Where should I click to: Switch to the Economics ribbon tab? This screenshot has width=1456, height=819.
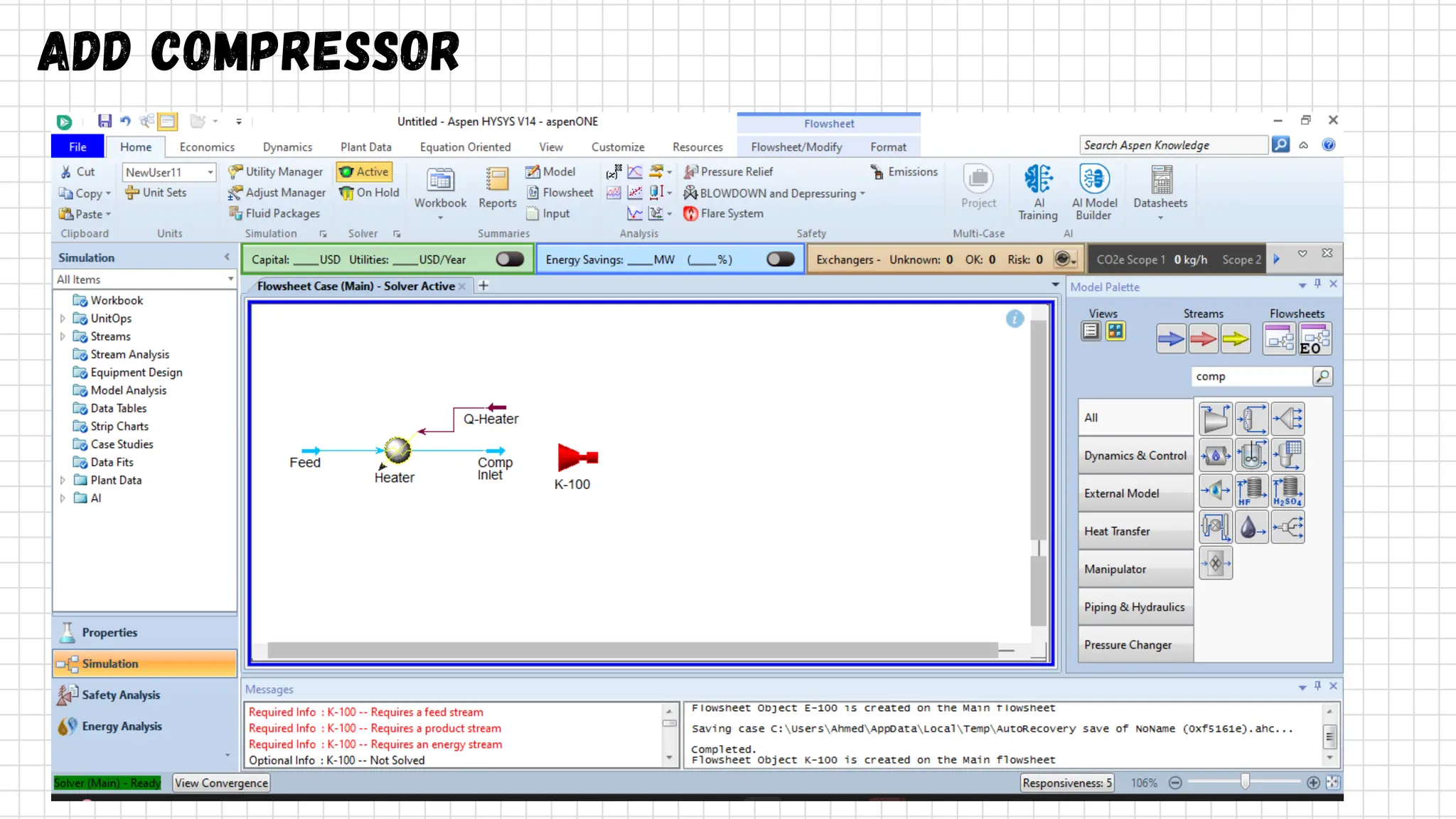[x=207, y=146]
